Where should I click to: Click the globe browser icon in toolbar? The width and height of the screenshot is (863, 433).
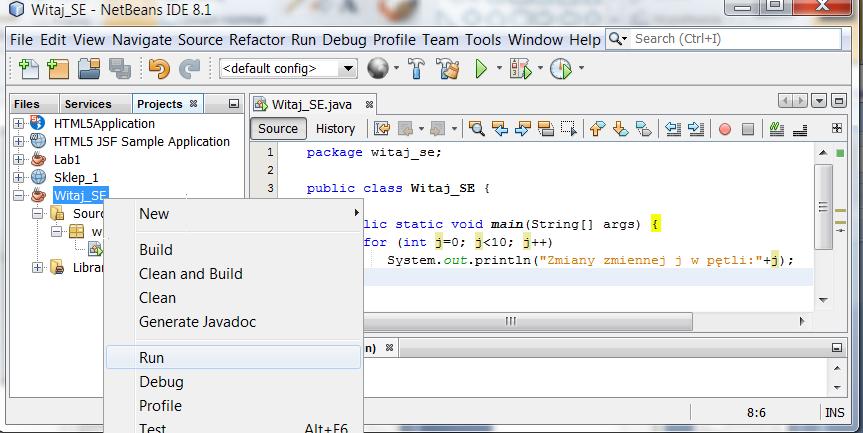[x=378, y=68]
